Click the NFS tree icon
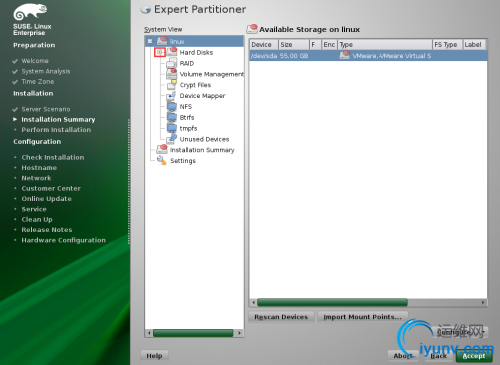This screenshot has height=365, width=500. (172, 106)
